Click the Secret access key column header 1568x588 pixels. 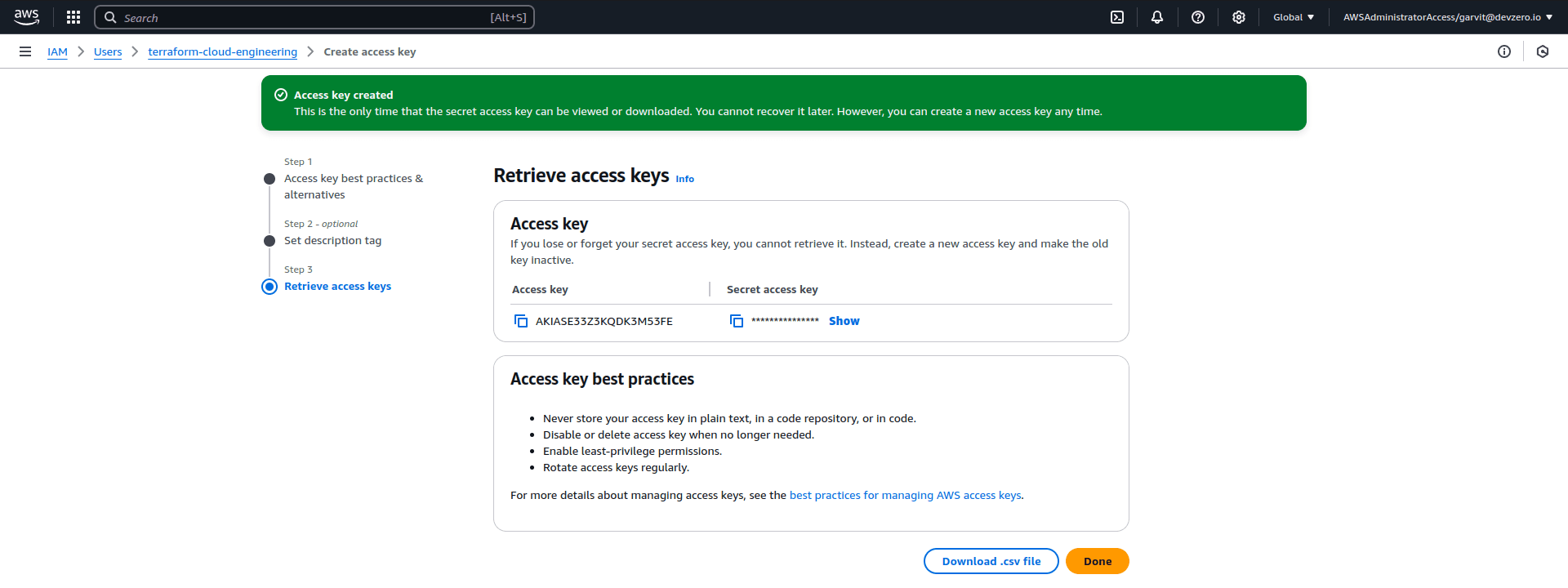point(772,289)
